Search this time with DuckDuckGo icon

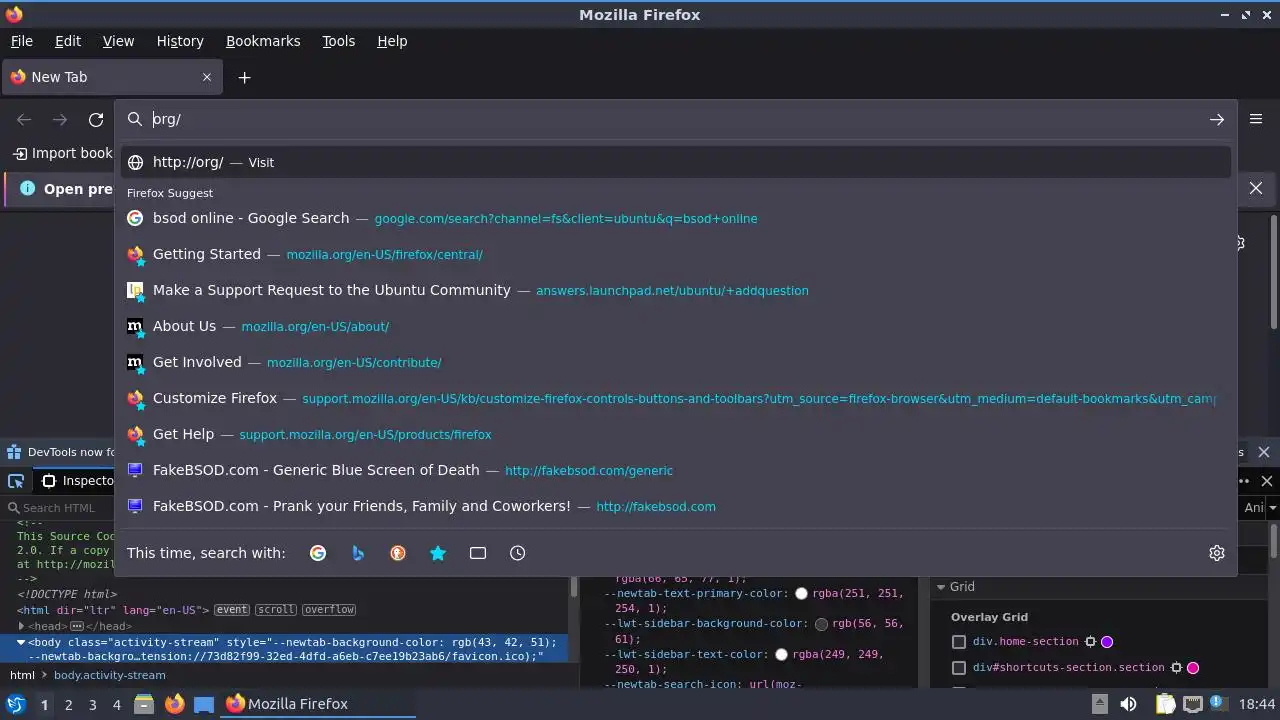tap(398, 553)
